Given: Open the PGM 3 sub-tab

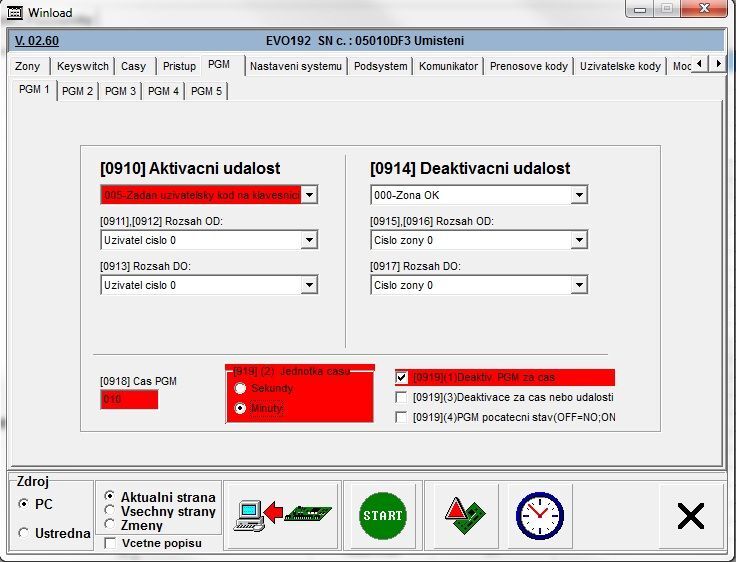Looking at the screenshot, I should coord(121,91).
